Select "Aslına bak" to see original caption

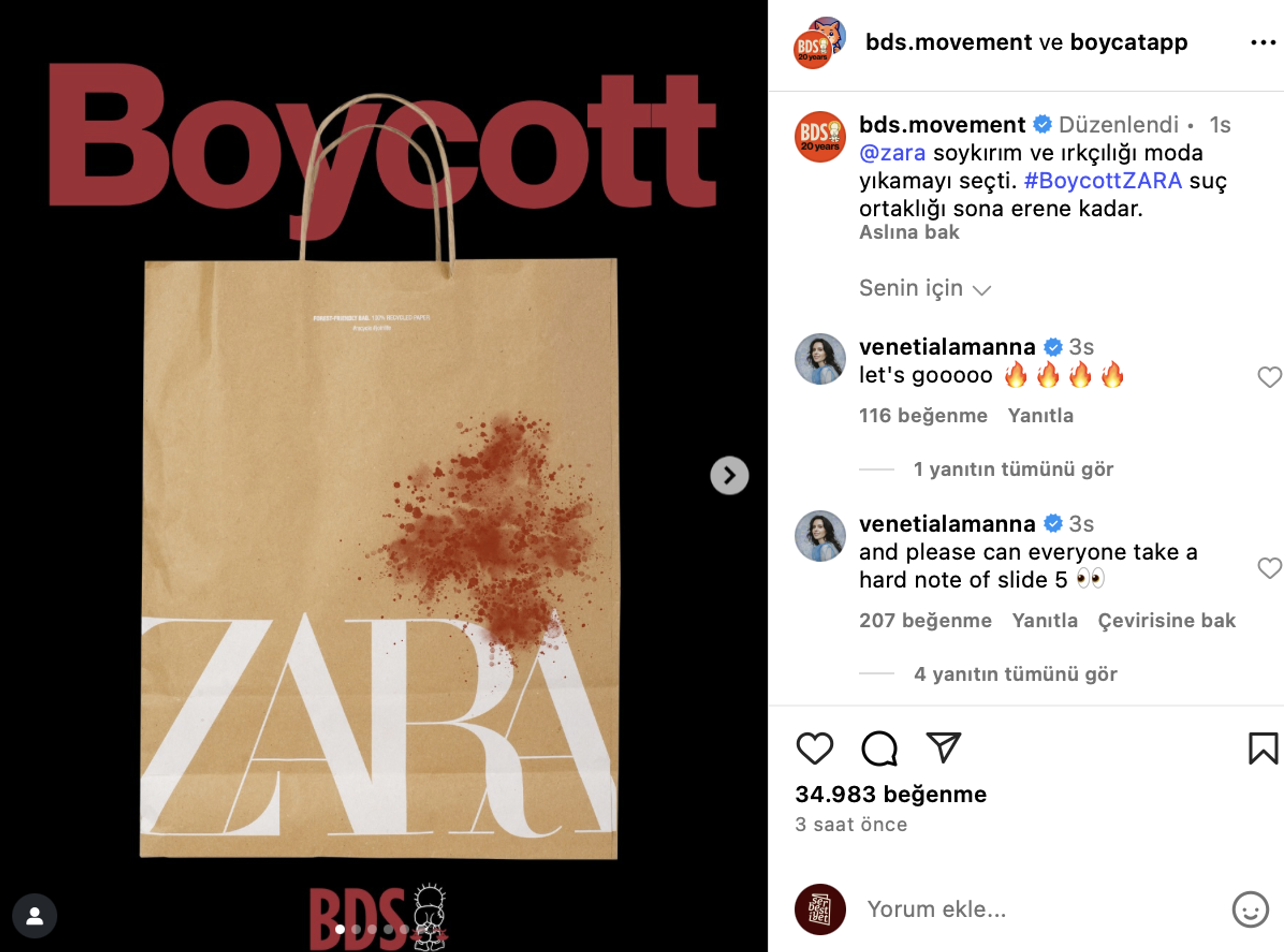(909, 232)
